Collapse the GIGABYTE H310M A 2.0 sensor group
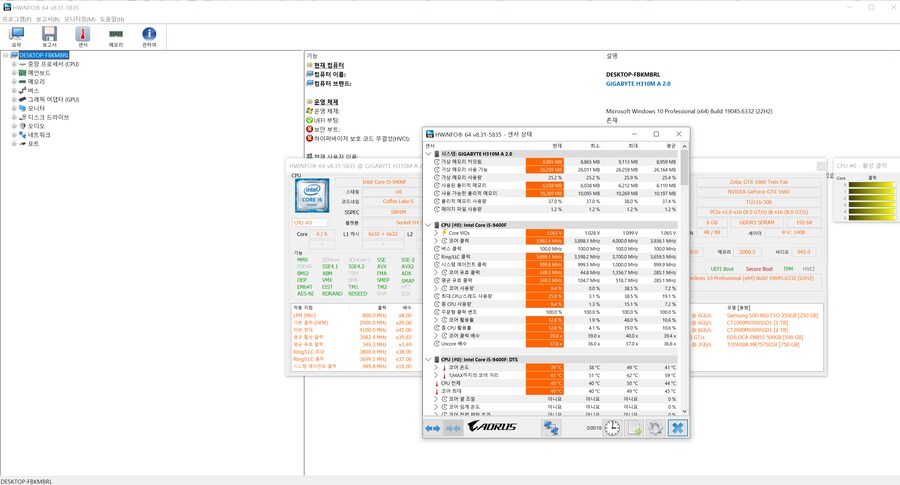 pyautogui.click(x=429, y=154)
